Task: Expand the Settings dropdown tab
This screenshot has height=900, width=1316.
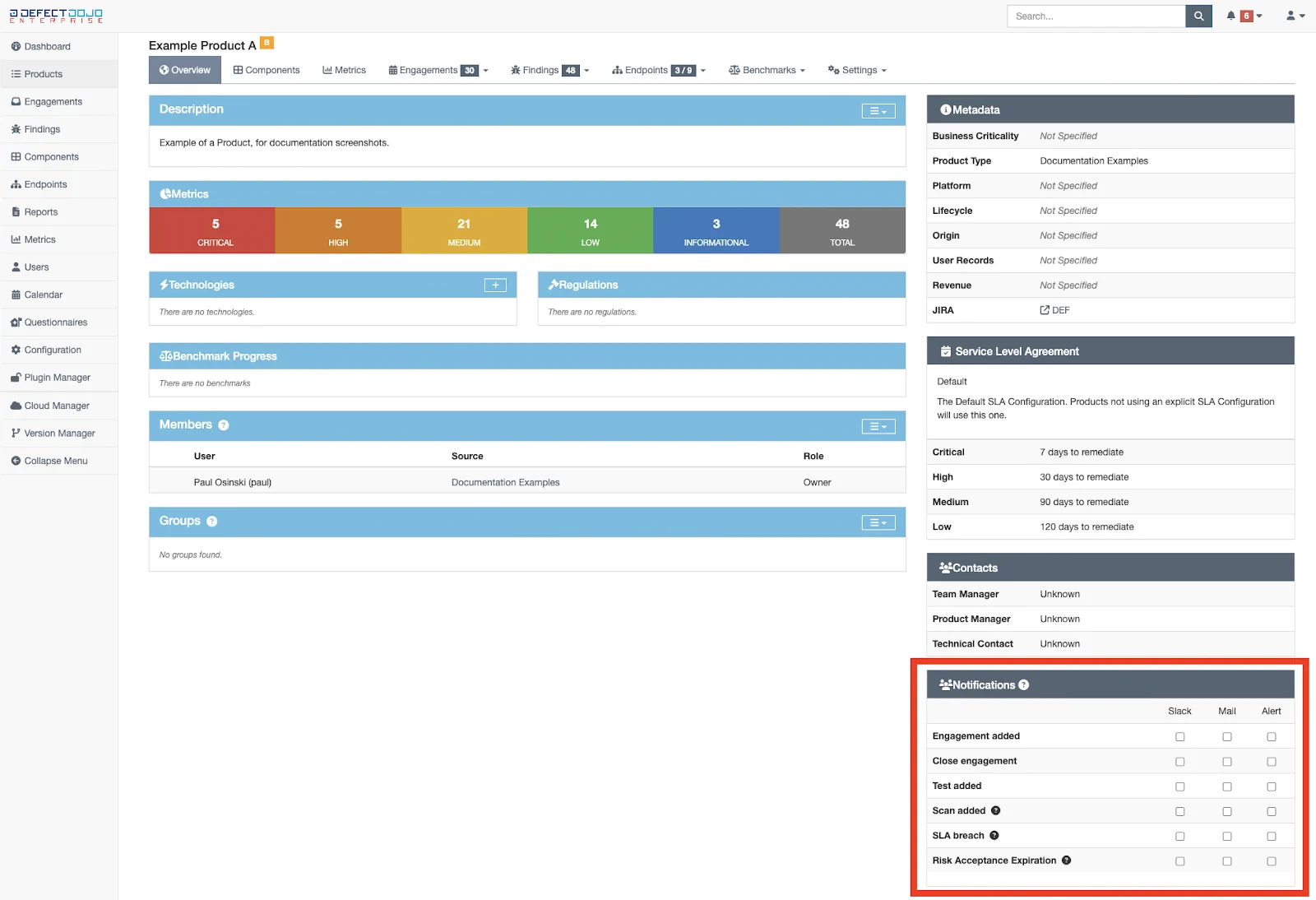Action: 857,71
